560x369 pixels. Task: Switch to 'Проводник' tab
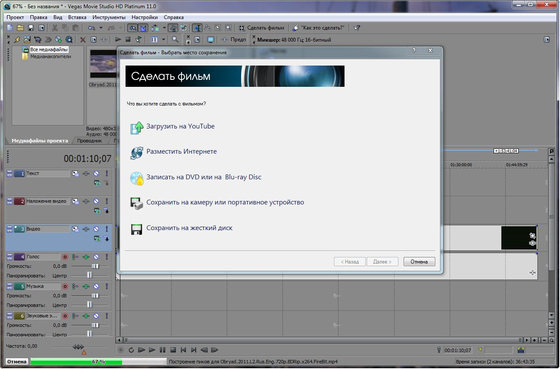tap(90, 141)
